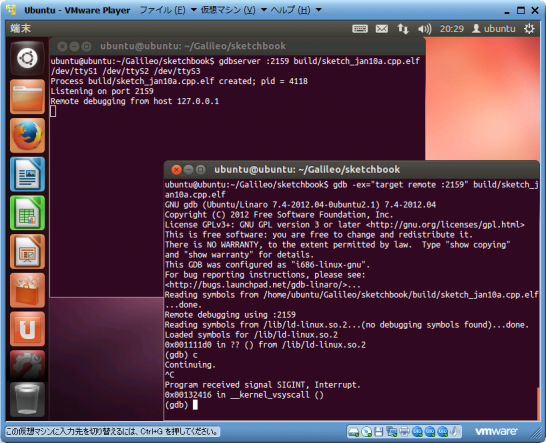Click the VMware CD/DVD drive status icon

pyautogui.click(x=366, y=432)
